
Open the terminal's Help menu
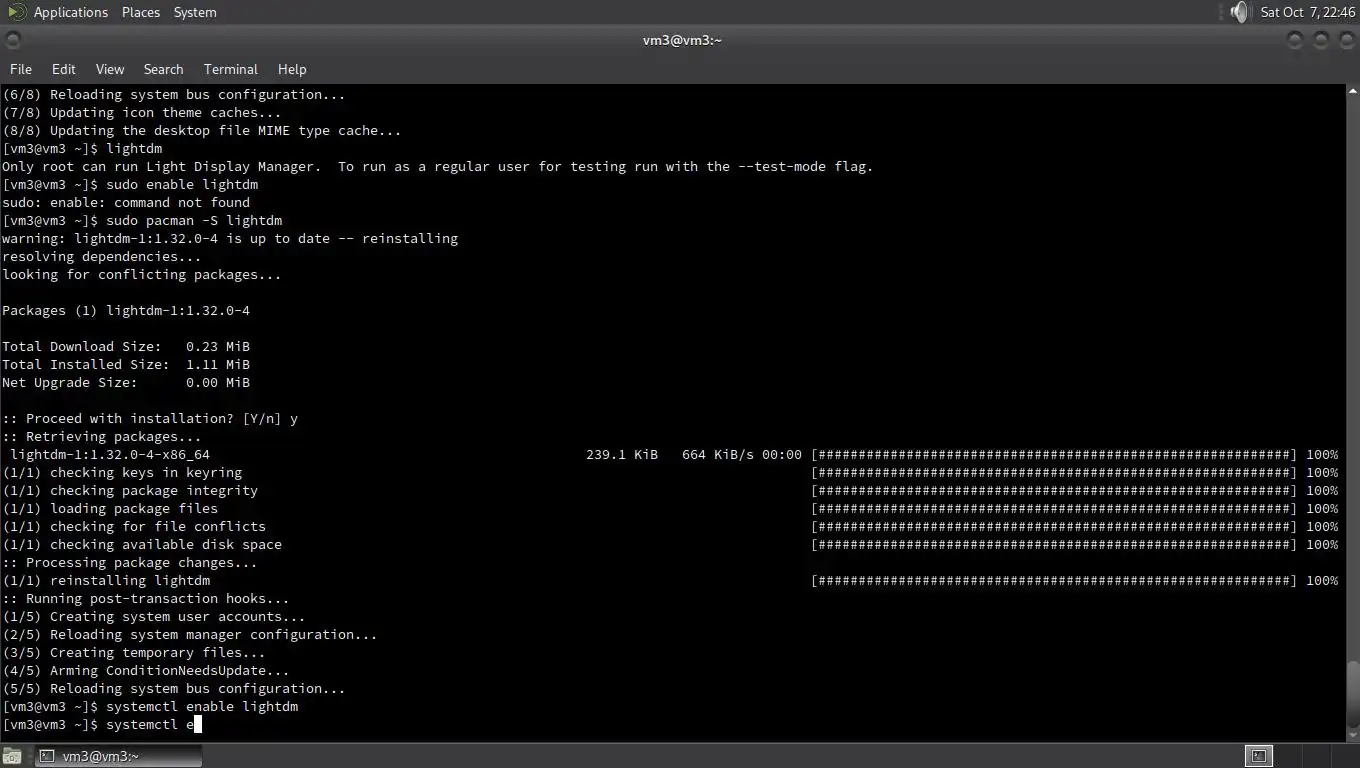[292, 69]
